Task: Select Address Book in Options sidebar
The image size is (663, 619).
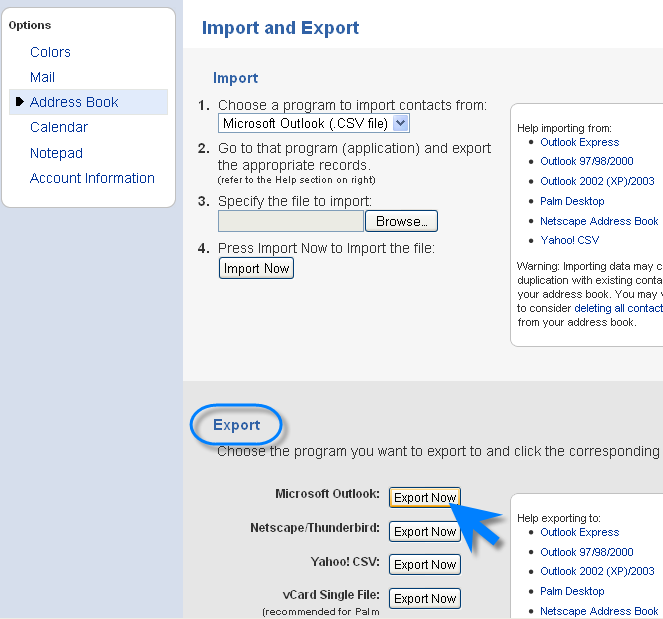Action: point(88,102)
